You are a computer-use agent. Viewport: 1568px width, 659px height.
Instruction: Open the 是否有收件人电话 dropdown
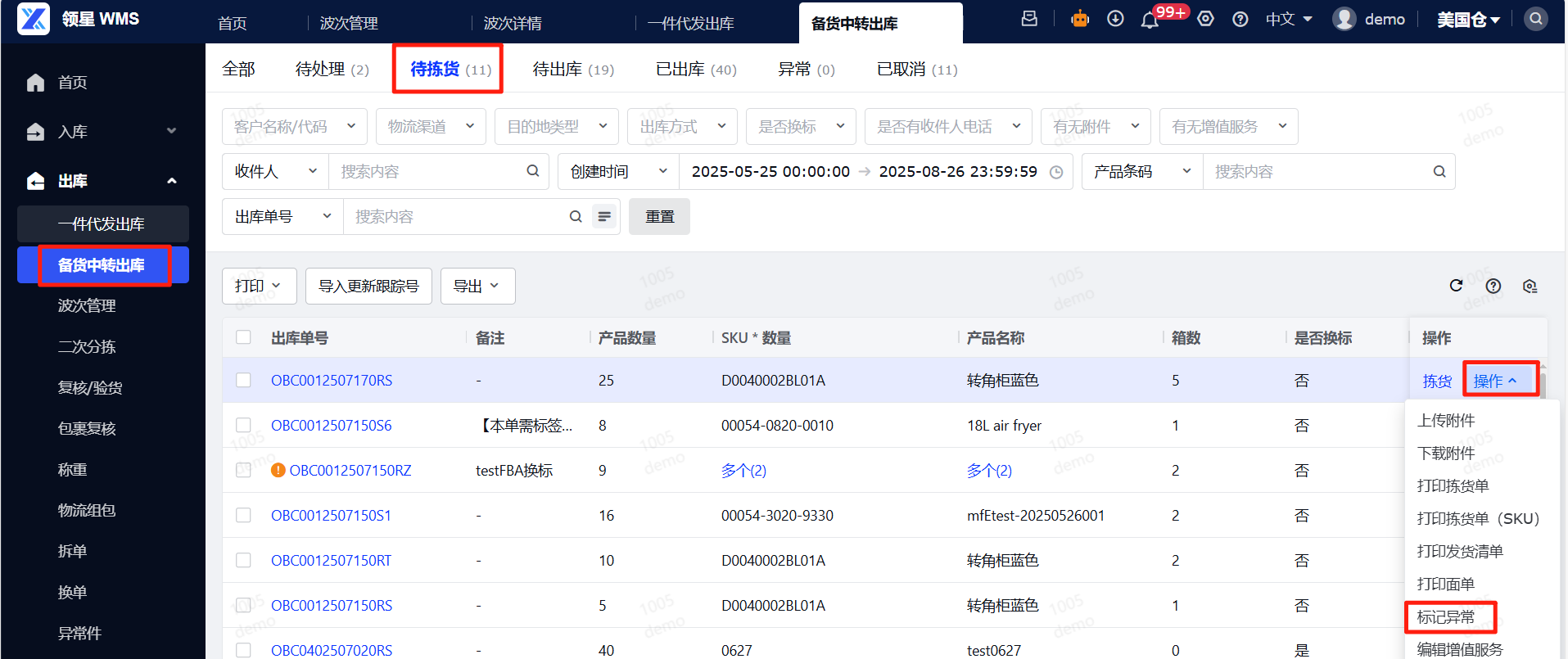pyautogui.click(x=948, y=126)
